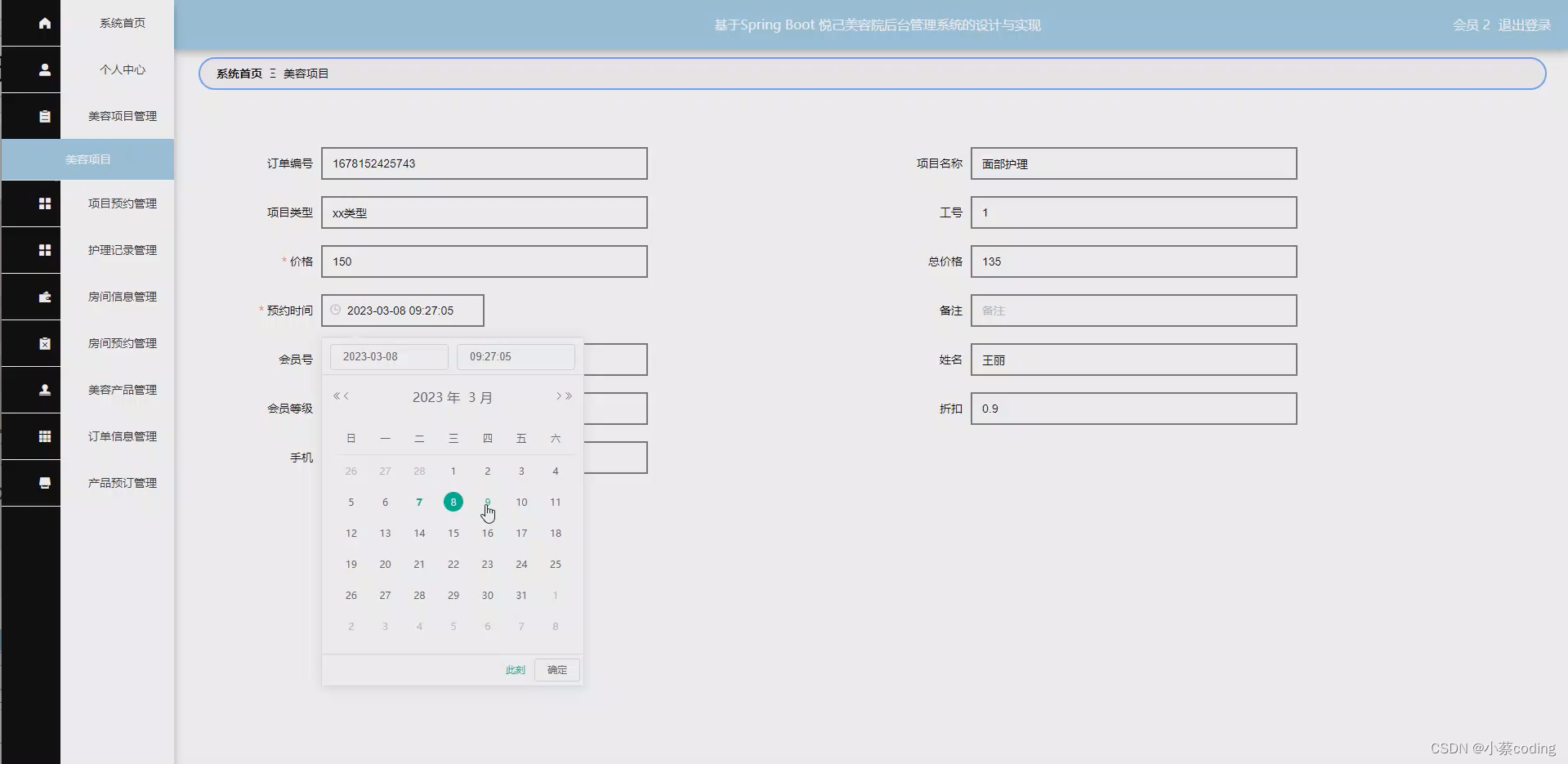Expand 护理记录管理 menu
This screenshot has width=1568, height=764.
point(123,250)
